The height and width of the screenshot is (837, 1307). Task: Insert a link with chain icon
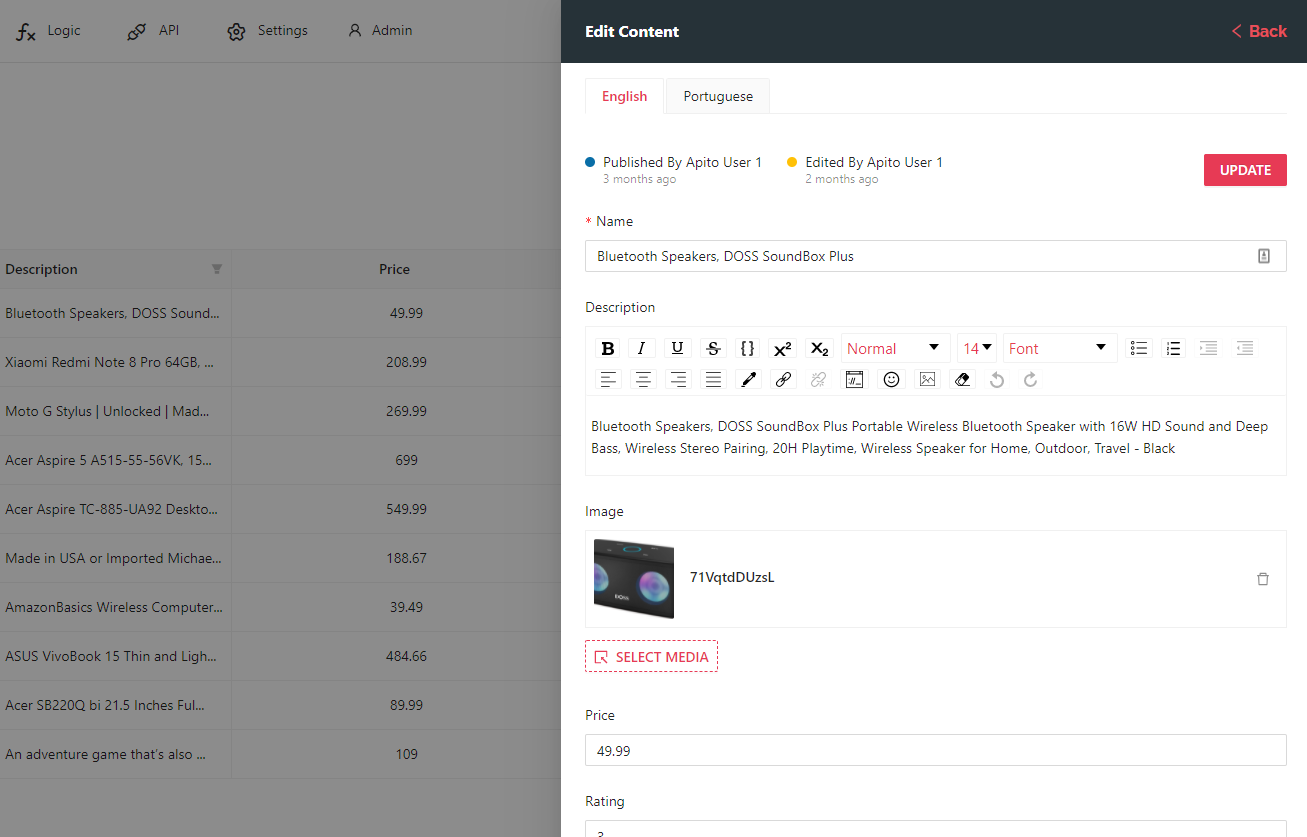point(784,379)
